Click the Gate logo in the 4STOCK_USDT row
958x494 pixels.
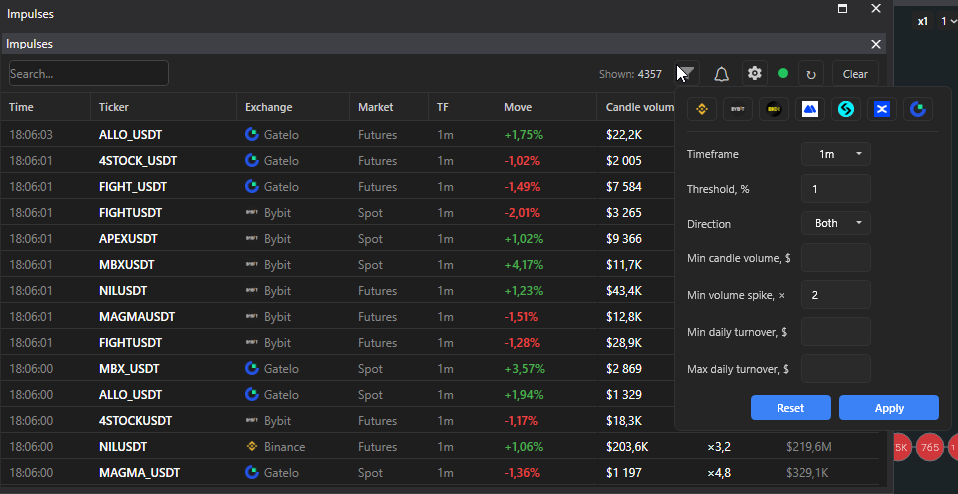(x=252, y=160)
